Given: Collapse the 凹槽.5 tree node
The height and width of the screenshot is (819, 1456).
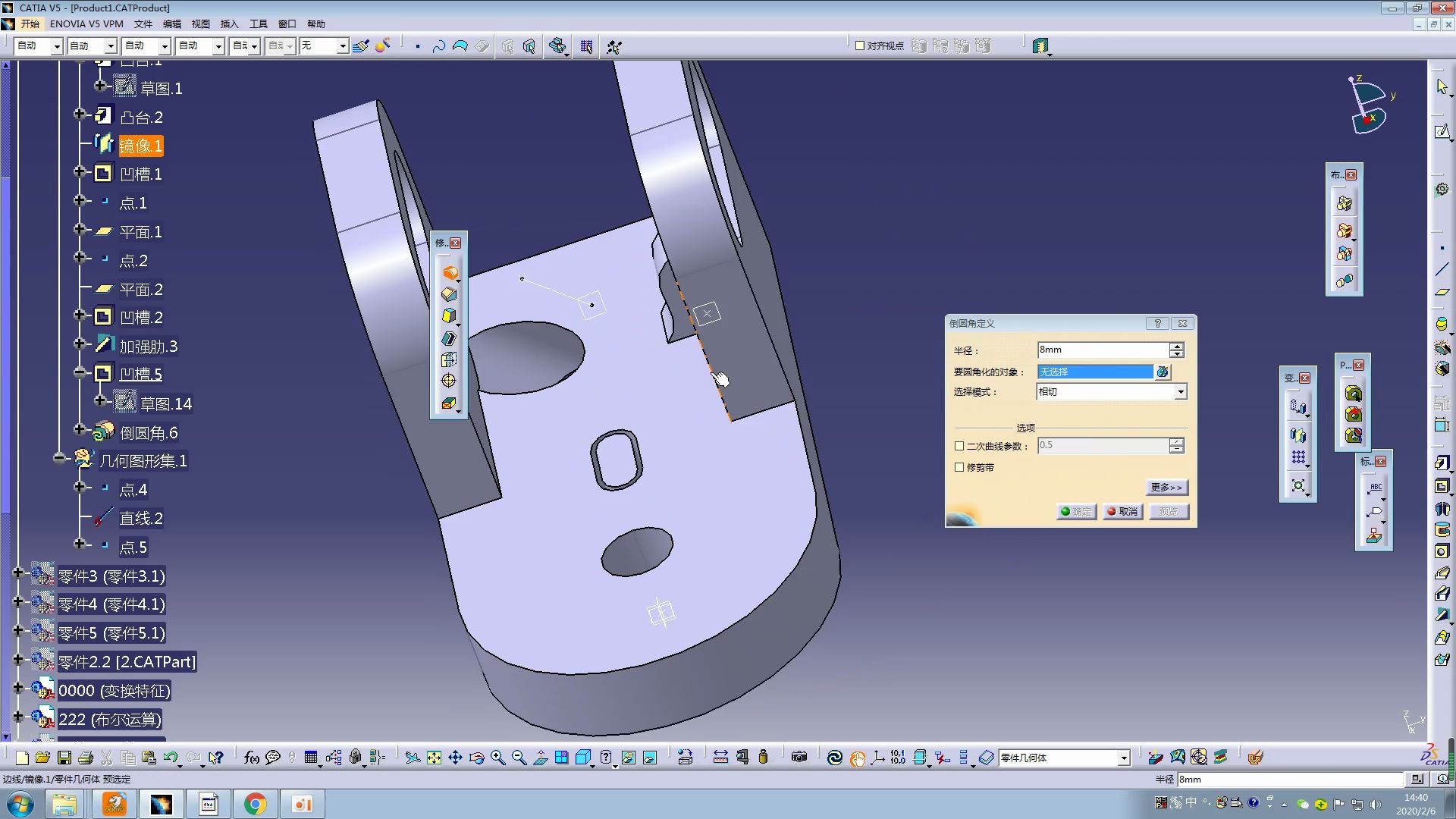Looking at the screenshot, I should click(x=80, y=373).
